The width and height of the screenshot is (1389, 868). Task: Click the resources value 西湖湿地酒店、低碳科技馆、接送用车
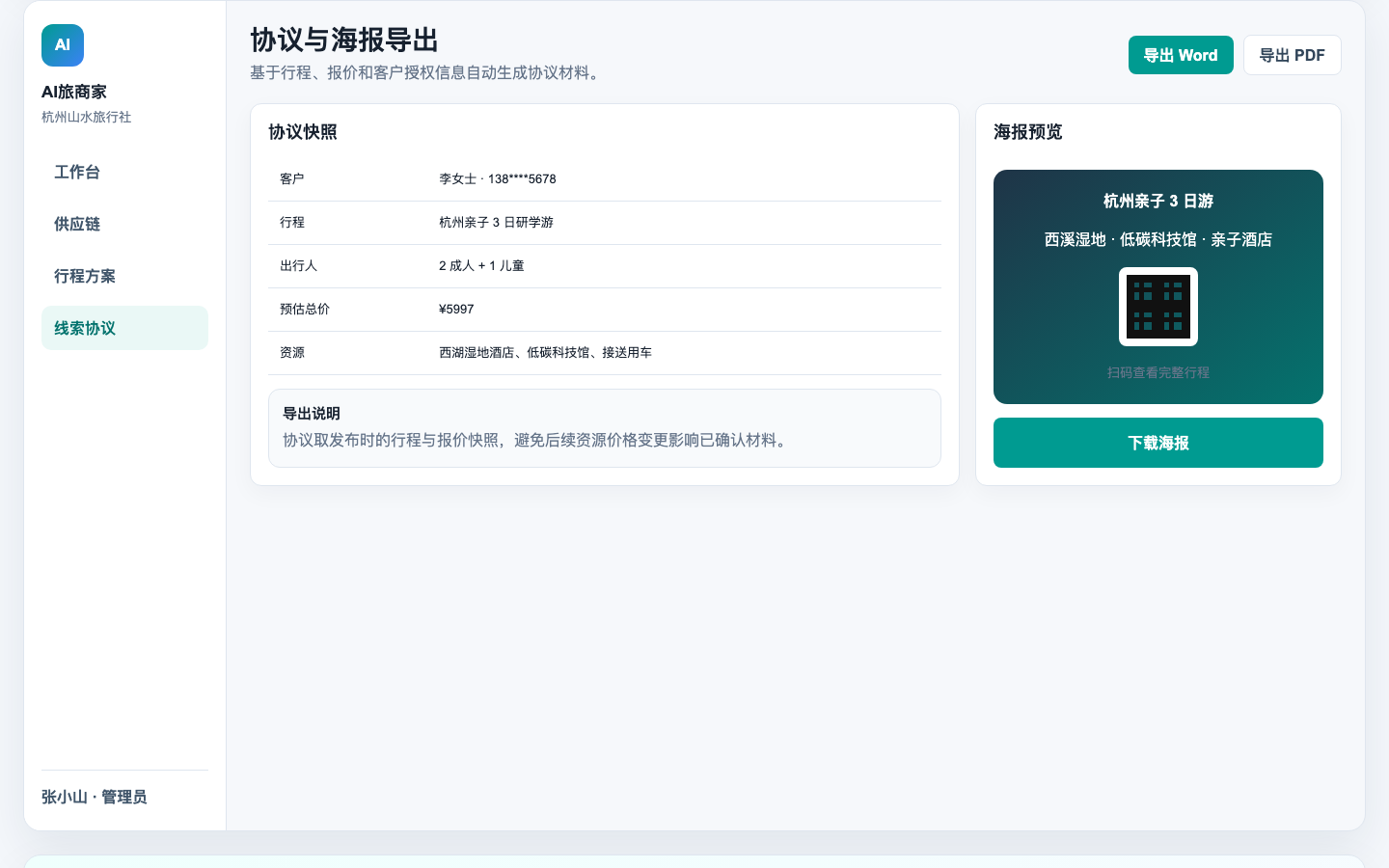[545, 352]
